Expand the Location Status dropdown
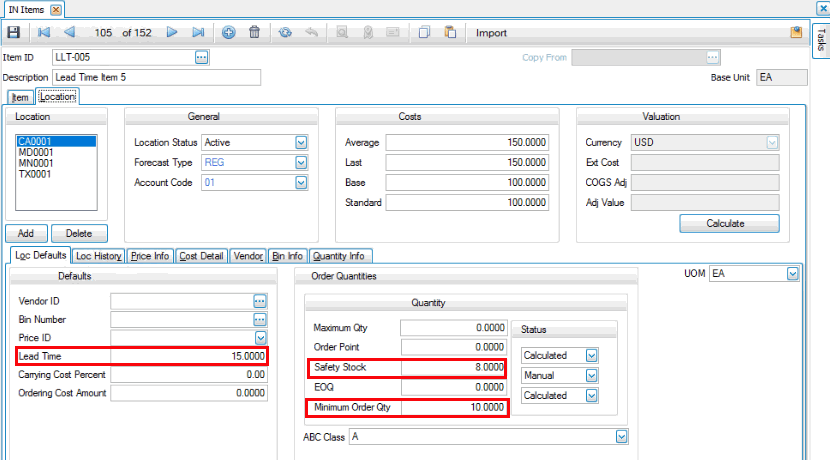 (301, 143)
